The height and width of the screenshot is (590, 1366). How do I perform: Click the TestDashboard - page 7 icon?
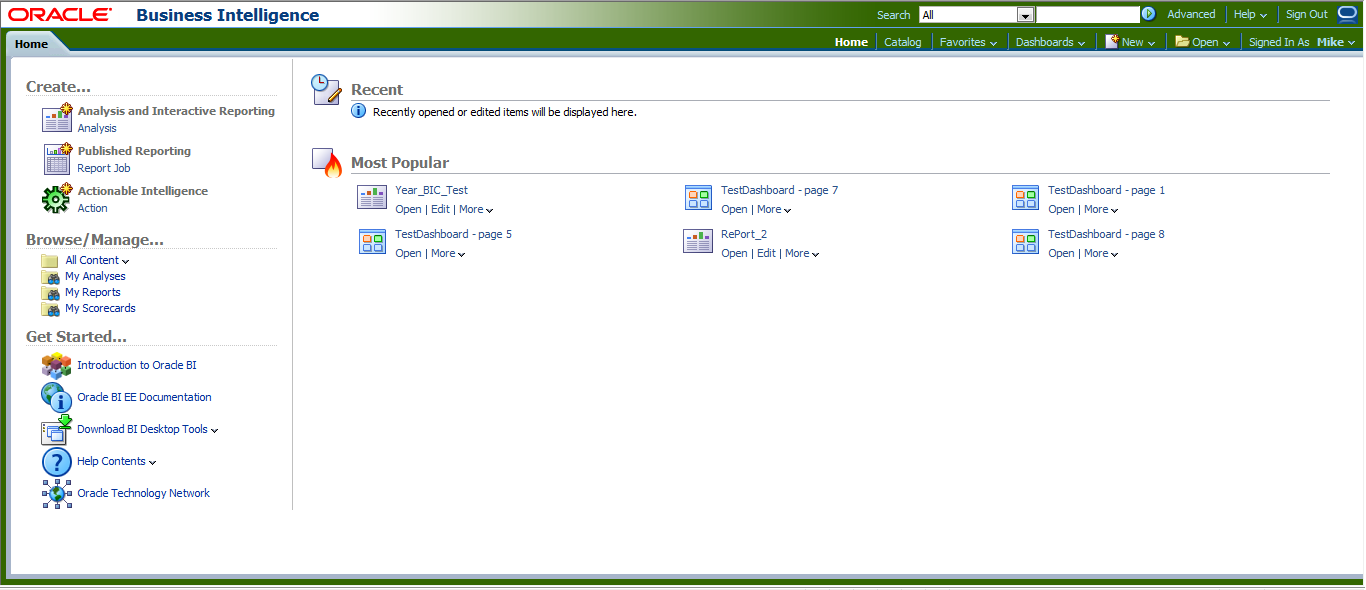(x=698, y=198)
